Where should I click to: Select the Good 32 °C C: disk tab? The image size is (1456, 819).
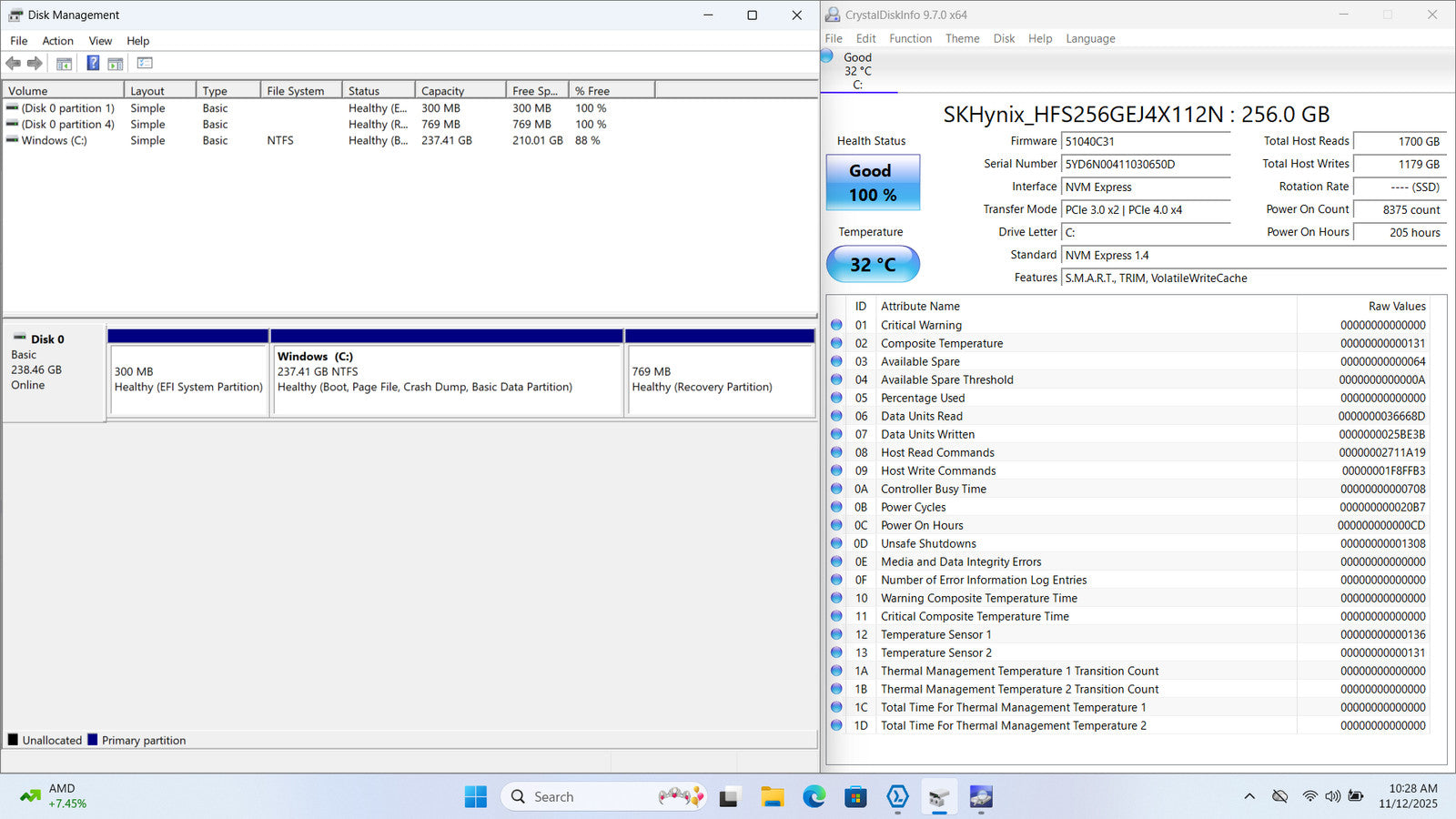pyautogui.click(x=857, y=71)
